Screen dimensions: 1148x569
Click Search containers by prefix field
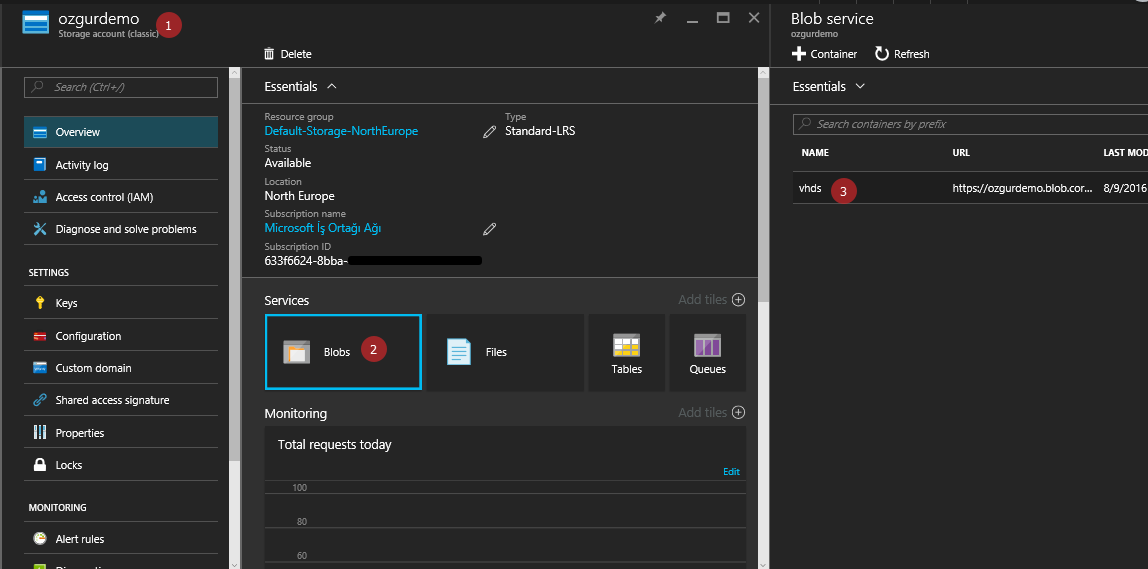970,124
